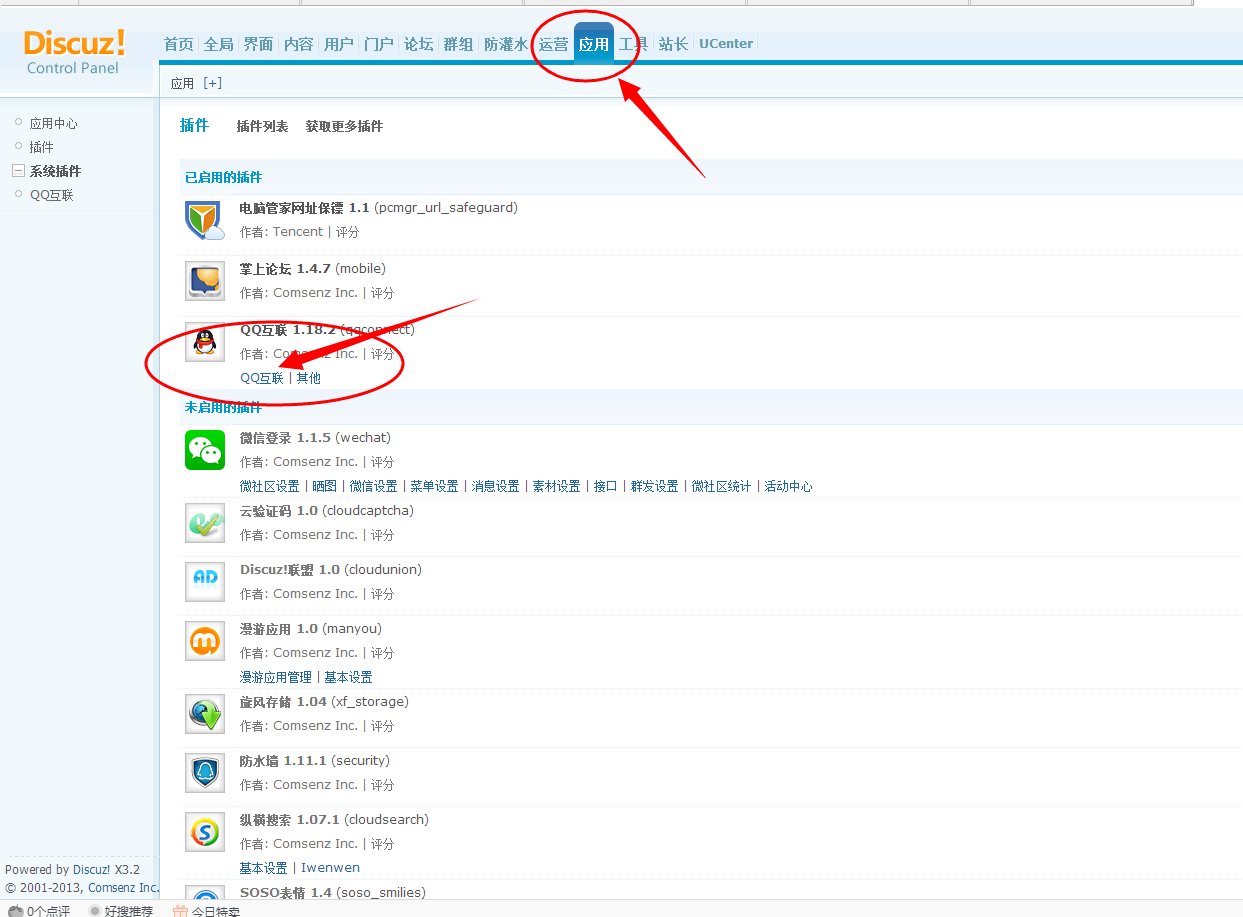1243x917 pixels.
Task: Click the 防水墙 security plugin icon
Action: tap(205, 773)
